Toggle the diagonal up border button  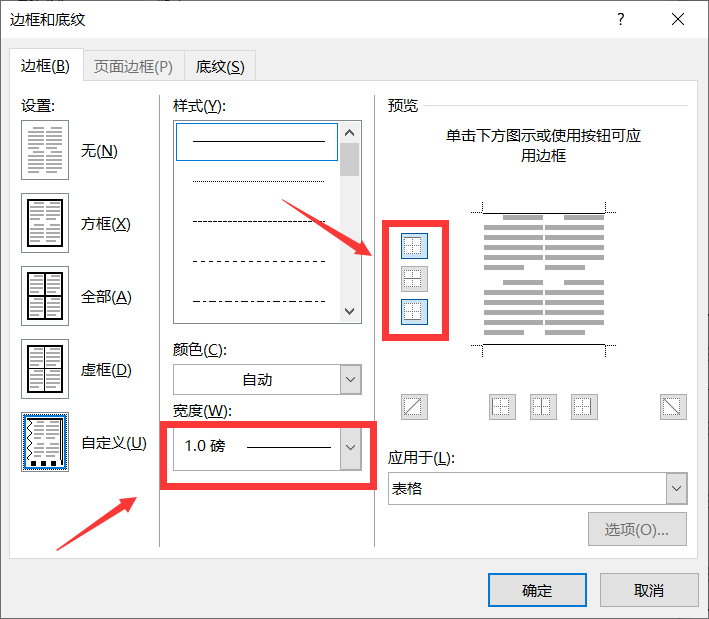point(414,407)
